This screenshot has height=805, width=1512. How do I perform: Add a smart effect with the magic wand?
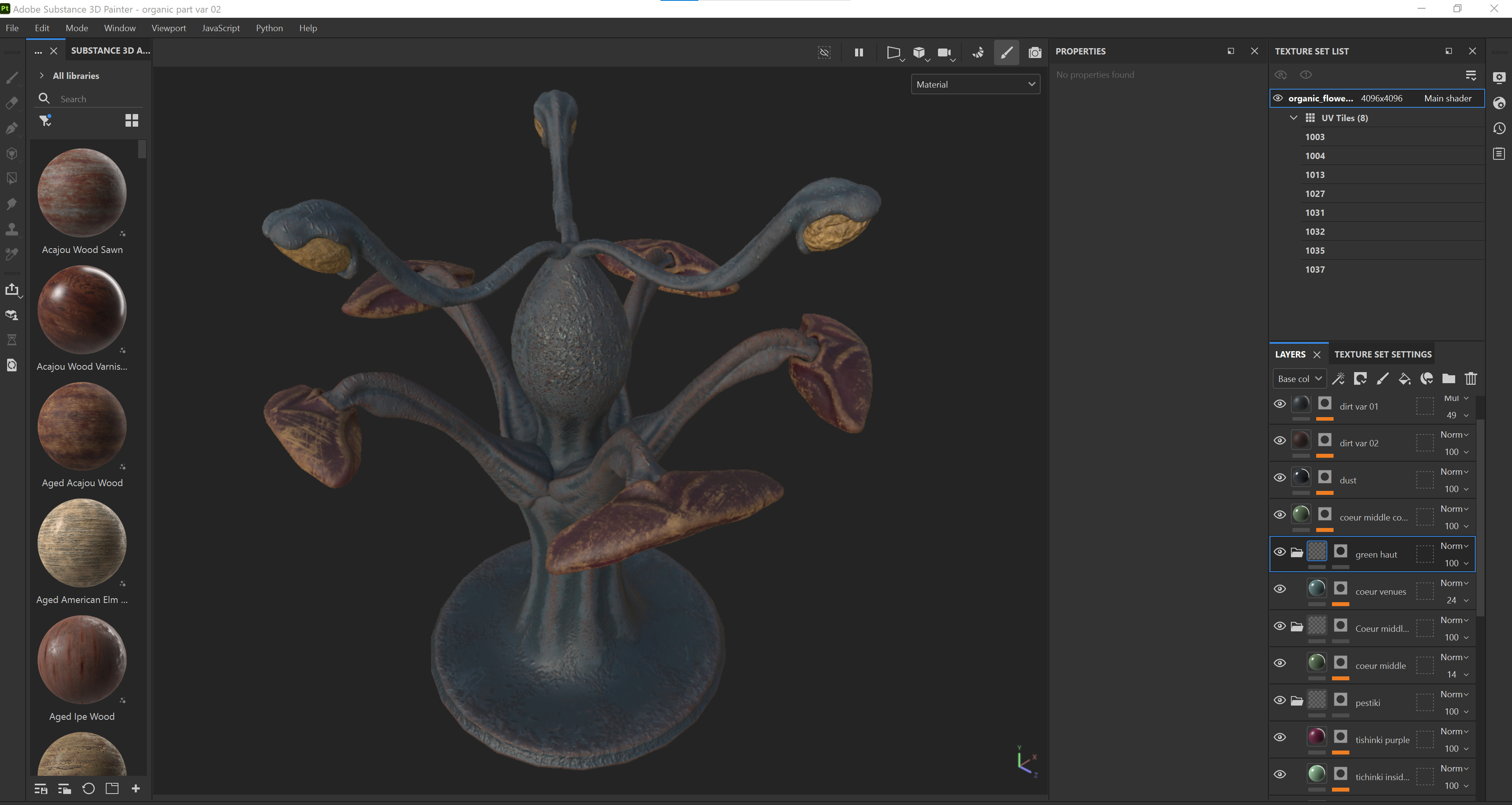tap(1338, 378)
